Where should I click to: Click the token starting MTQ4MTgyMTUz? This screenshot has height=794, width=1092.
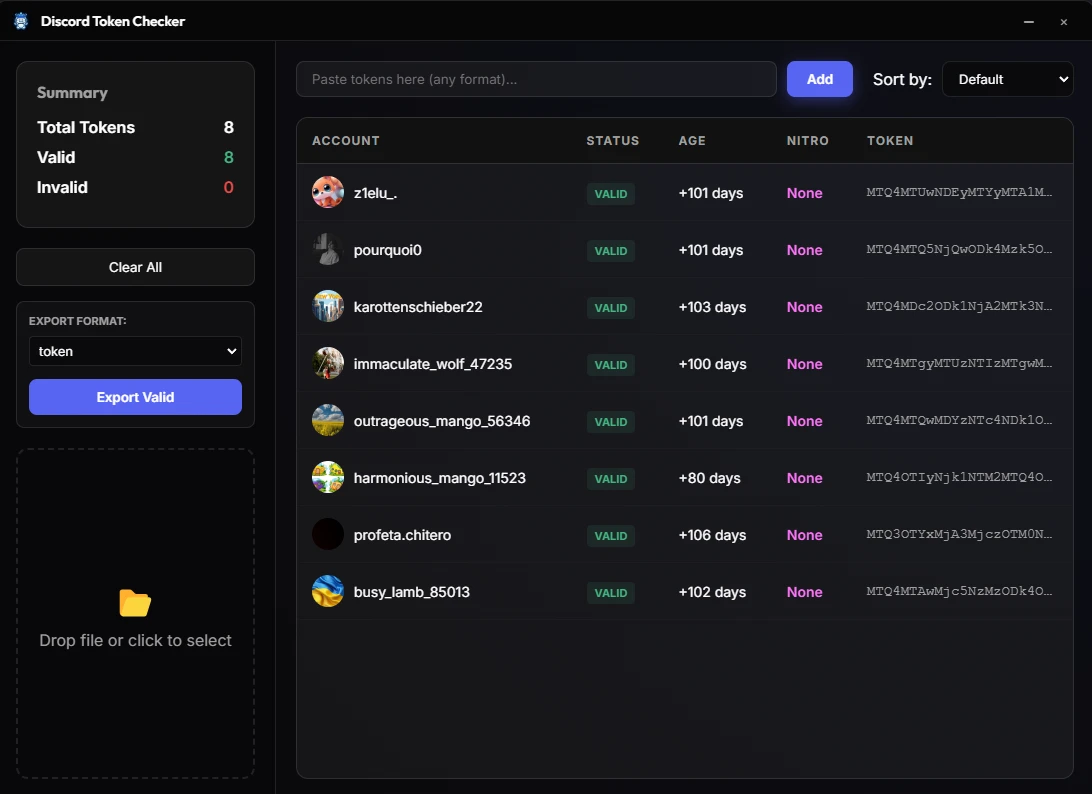tap(959, 364)
